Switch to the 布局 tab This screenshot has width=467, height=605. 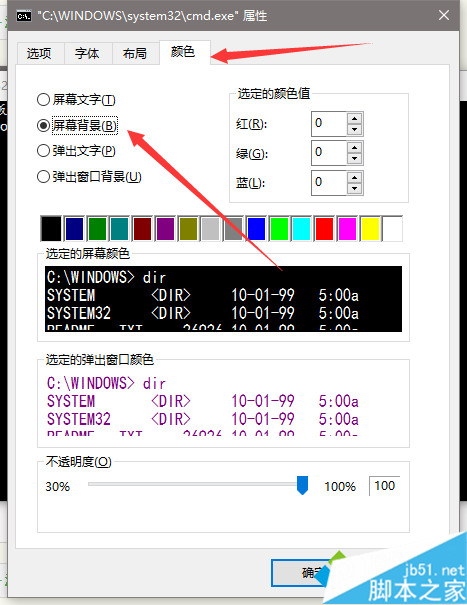[135, 53]
